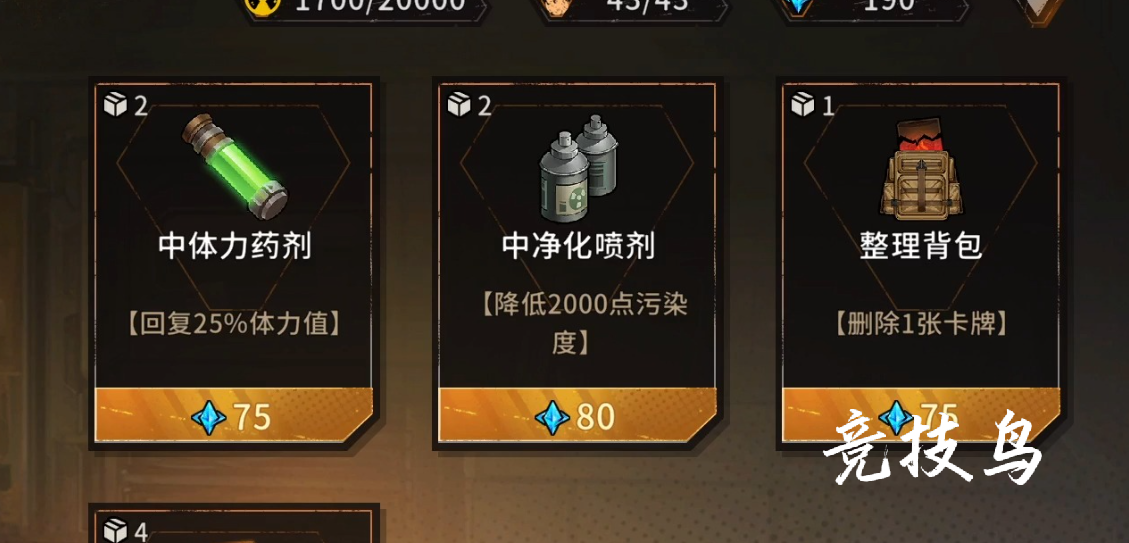
Task: Click the stock box icon on 中体力药剂 card
Action: [x=115, y=105]
